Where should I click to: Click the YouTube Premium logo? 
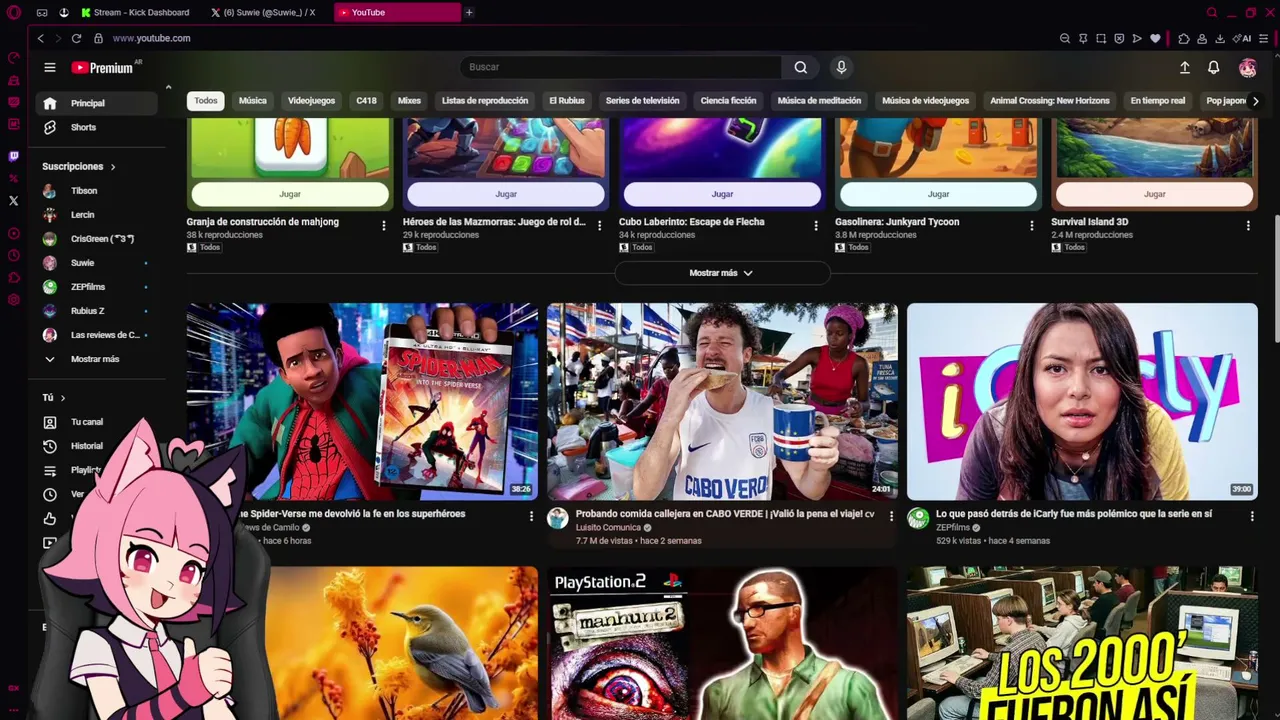(102, 67)
